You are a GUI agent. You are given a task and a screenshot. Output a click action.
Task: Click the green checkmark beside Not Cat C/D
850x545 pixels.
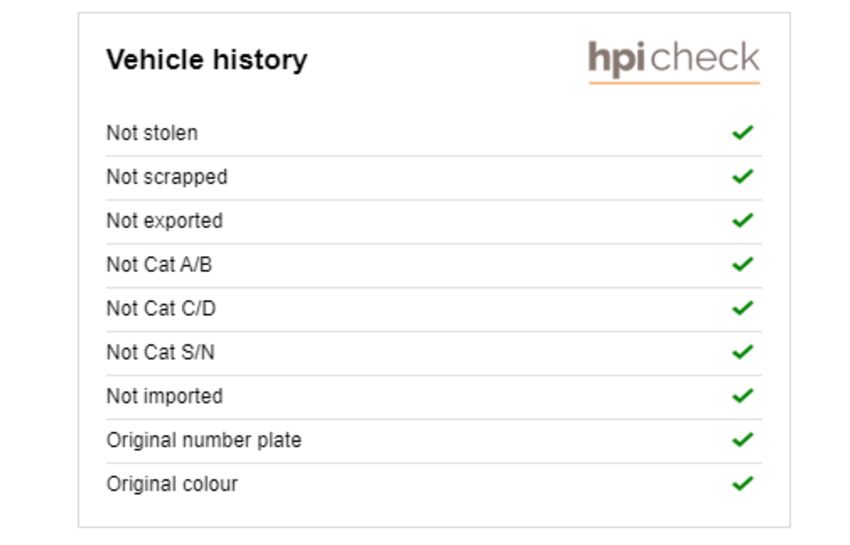743,308
